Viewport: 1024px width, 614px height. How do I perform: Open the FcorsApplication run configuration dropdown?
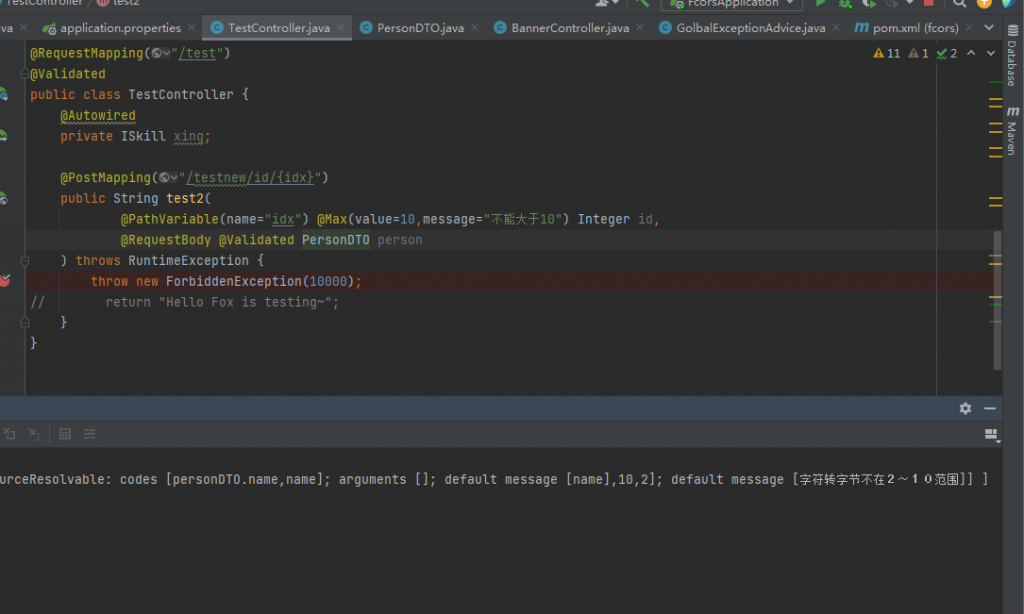731,3
